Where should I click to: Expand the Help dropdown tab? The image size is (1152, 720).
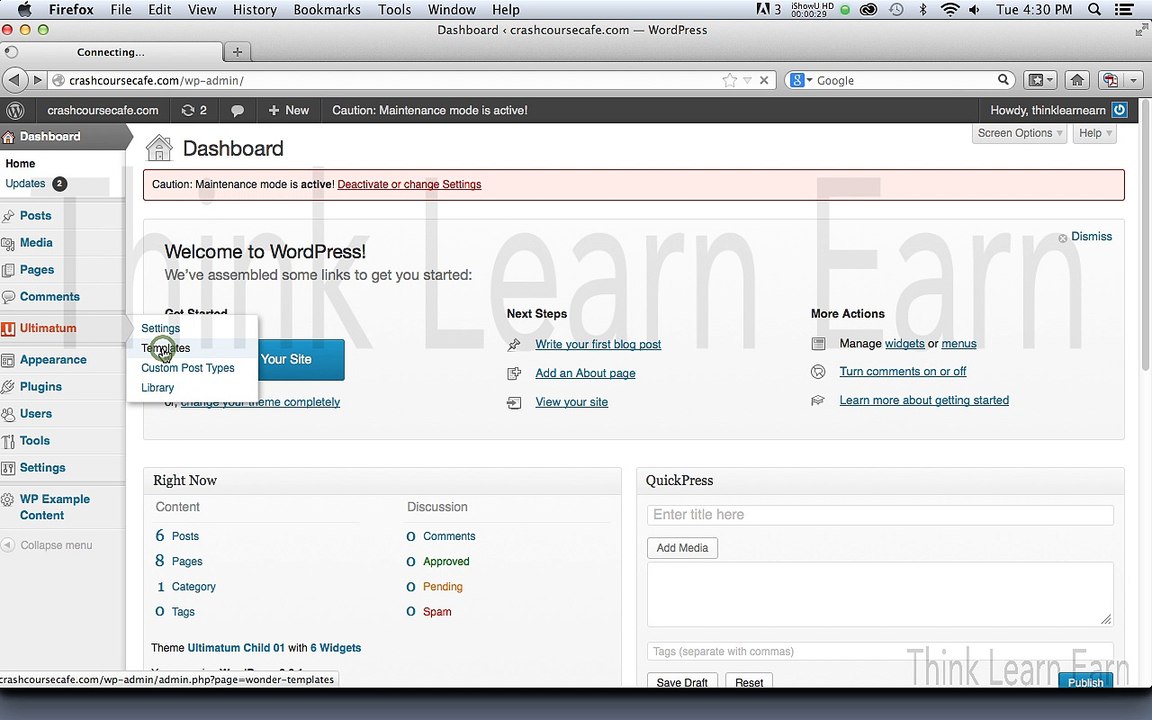1095,133
